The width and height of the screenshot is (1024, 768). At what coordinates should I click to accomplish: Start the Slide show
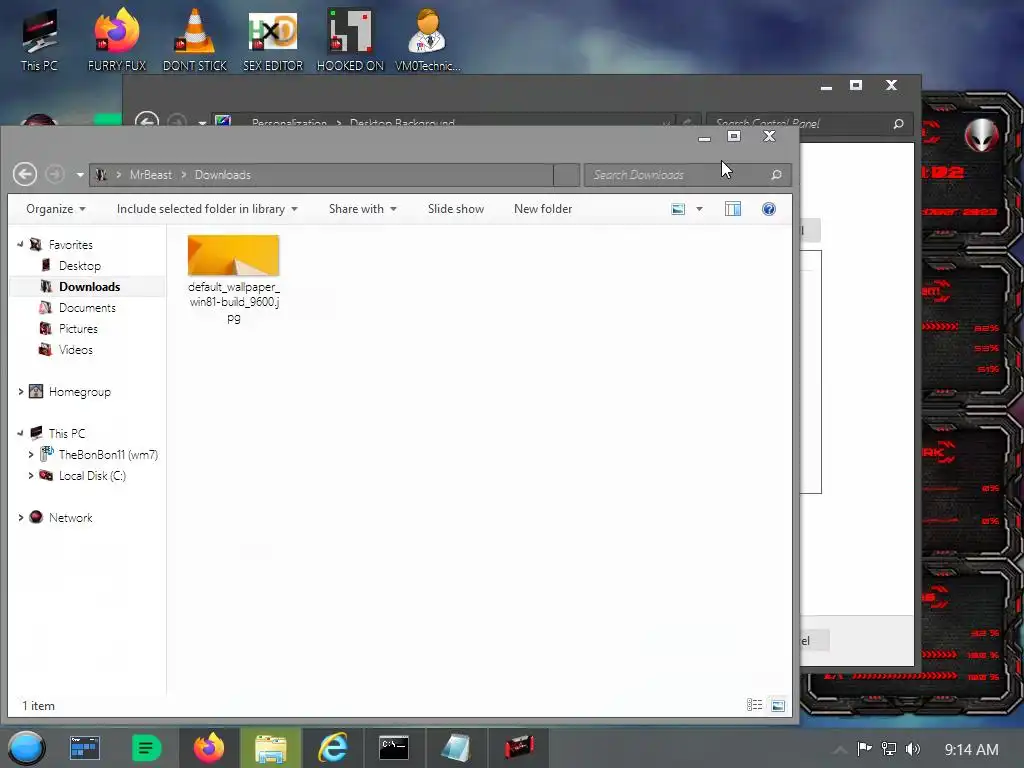click(456, 209)
